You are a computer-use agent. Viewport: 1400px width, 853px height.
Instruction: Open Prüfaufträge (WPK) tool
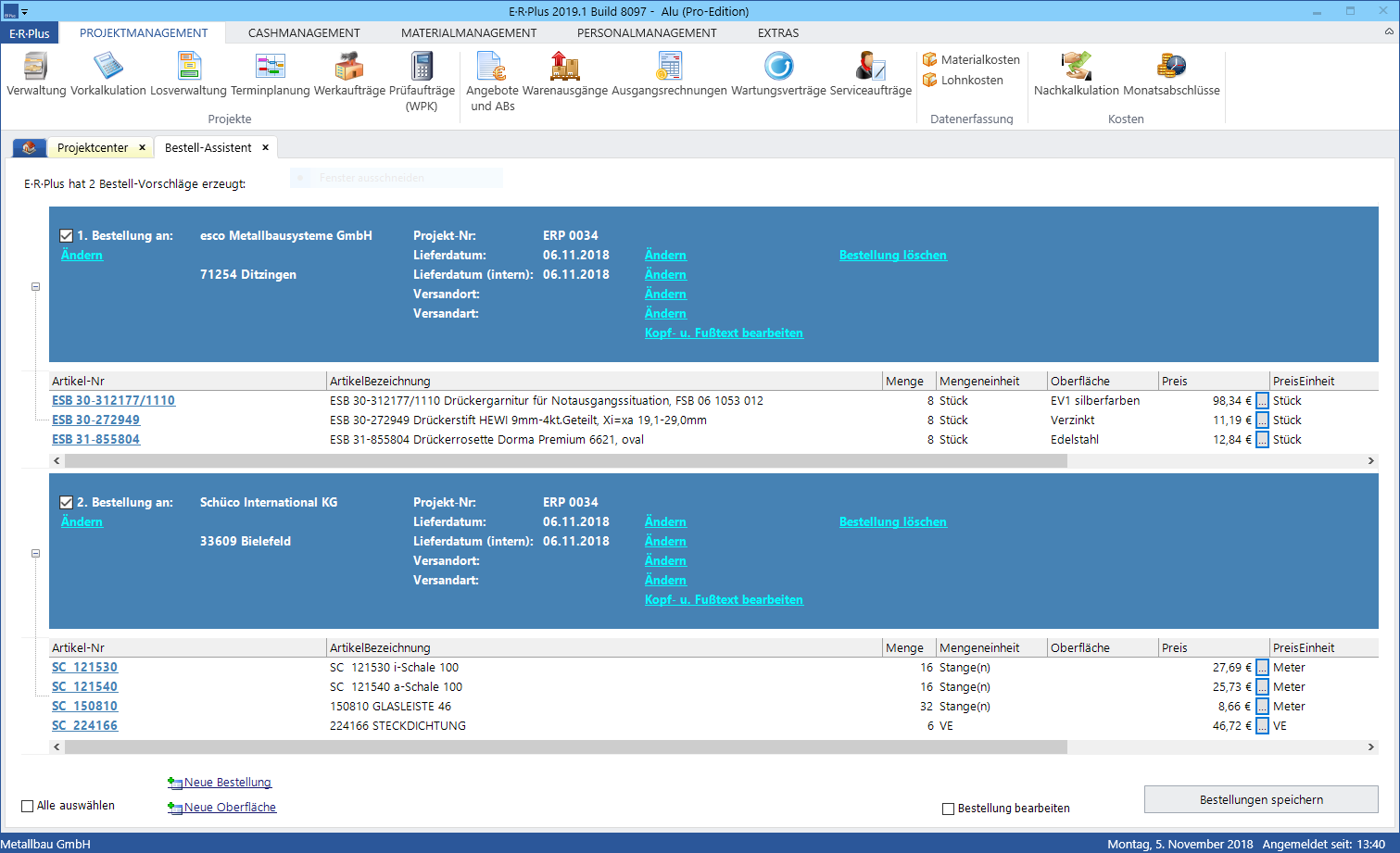[x=422, y=82]
